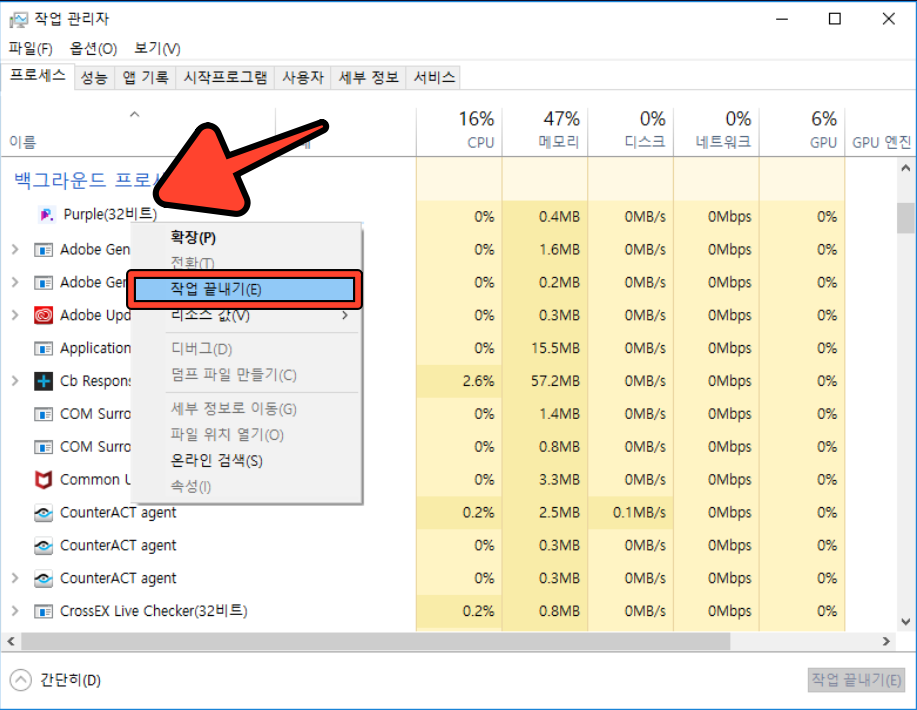Switch to the 사용자 tab
Screen dimensions: 917x710
point(303,78)
